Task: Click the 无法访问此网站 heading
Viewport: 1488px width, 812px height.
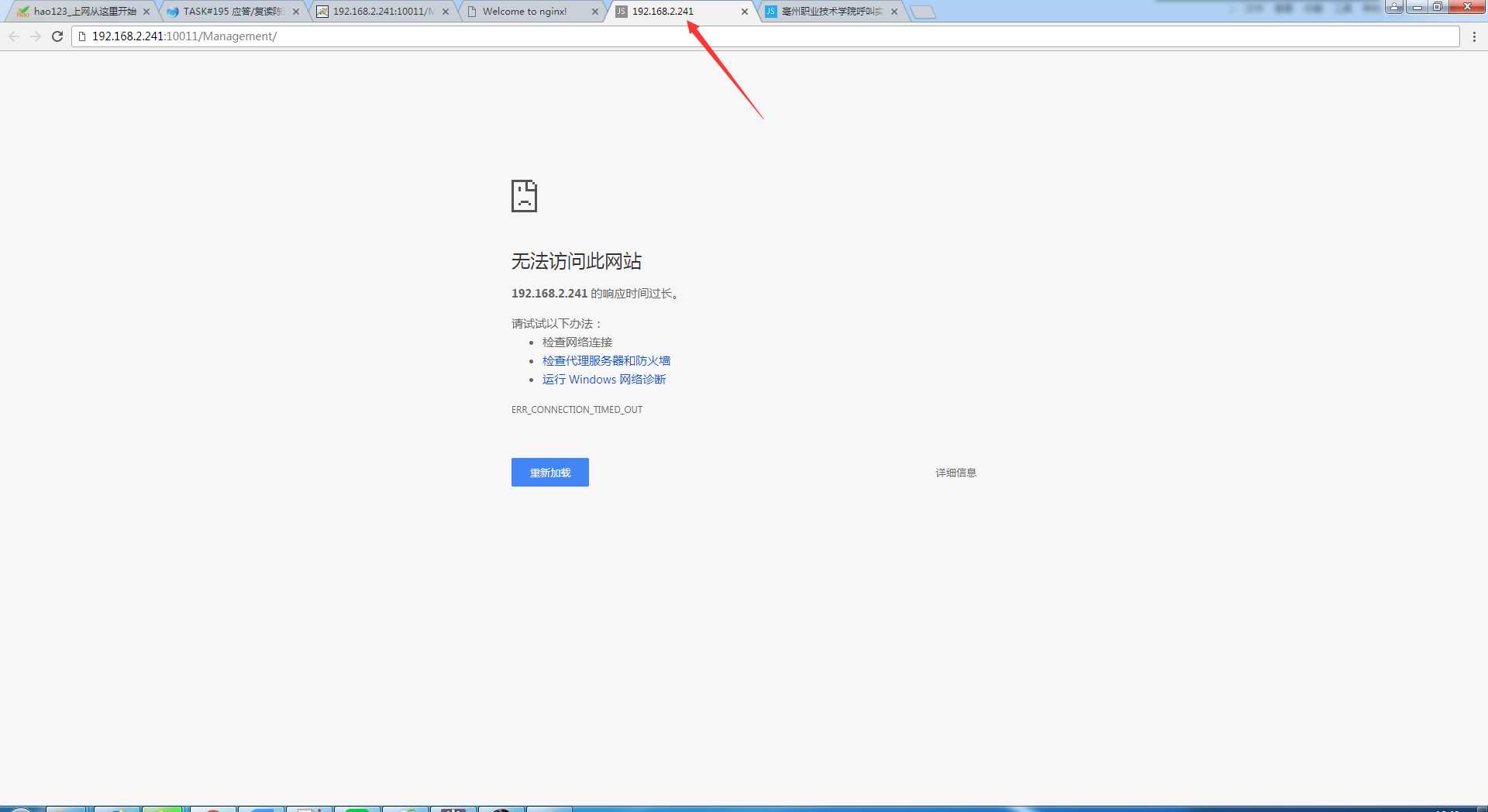Action: pos(577,262)
